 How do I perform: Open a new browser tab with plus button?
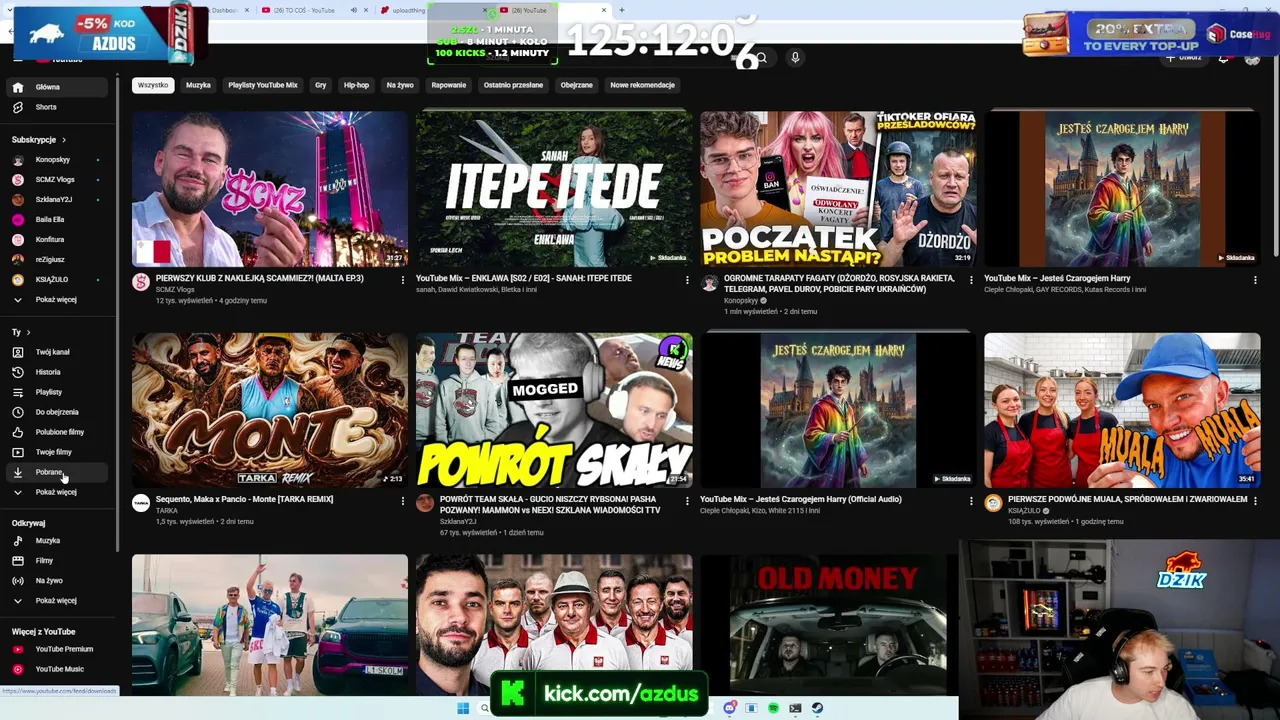(x=622, y=10)
